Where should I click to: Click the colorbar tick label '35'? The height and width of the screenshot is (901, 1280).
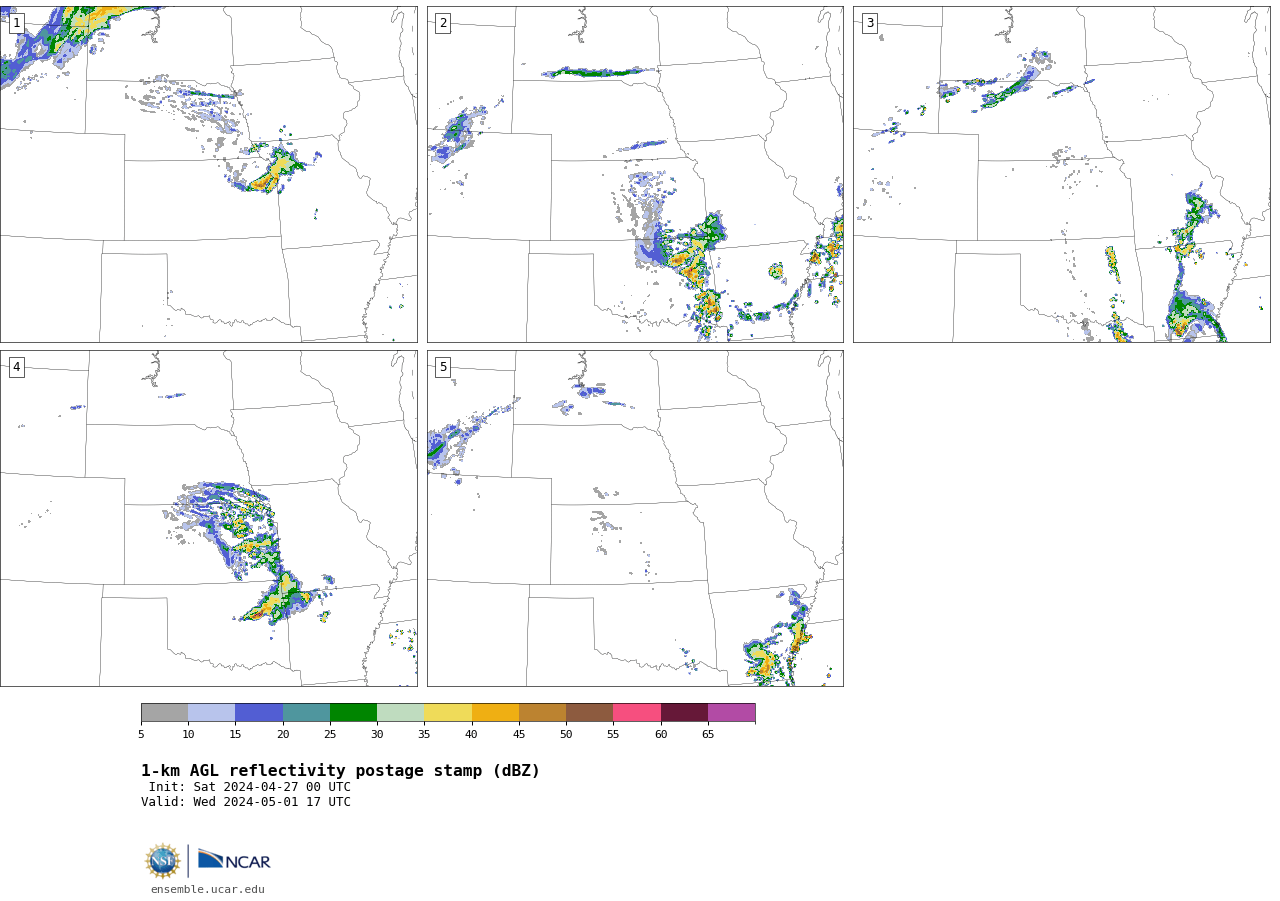point(424,735)
